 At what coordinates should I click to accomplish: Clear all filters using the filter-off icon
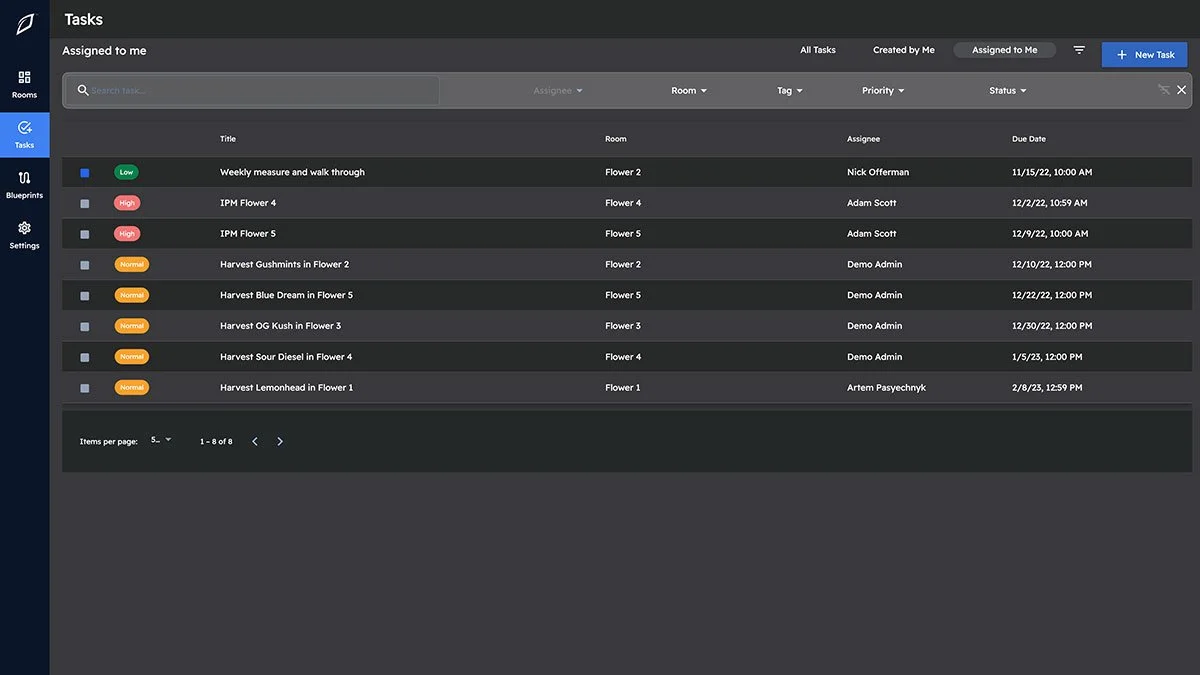click(x=1163, y=89)
